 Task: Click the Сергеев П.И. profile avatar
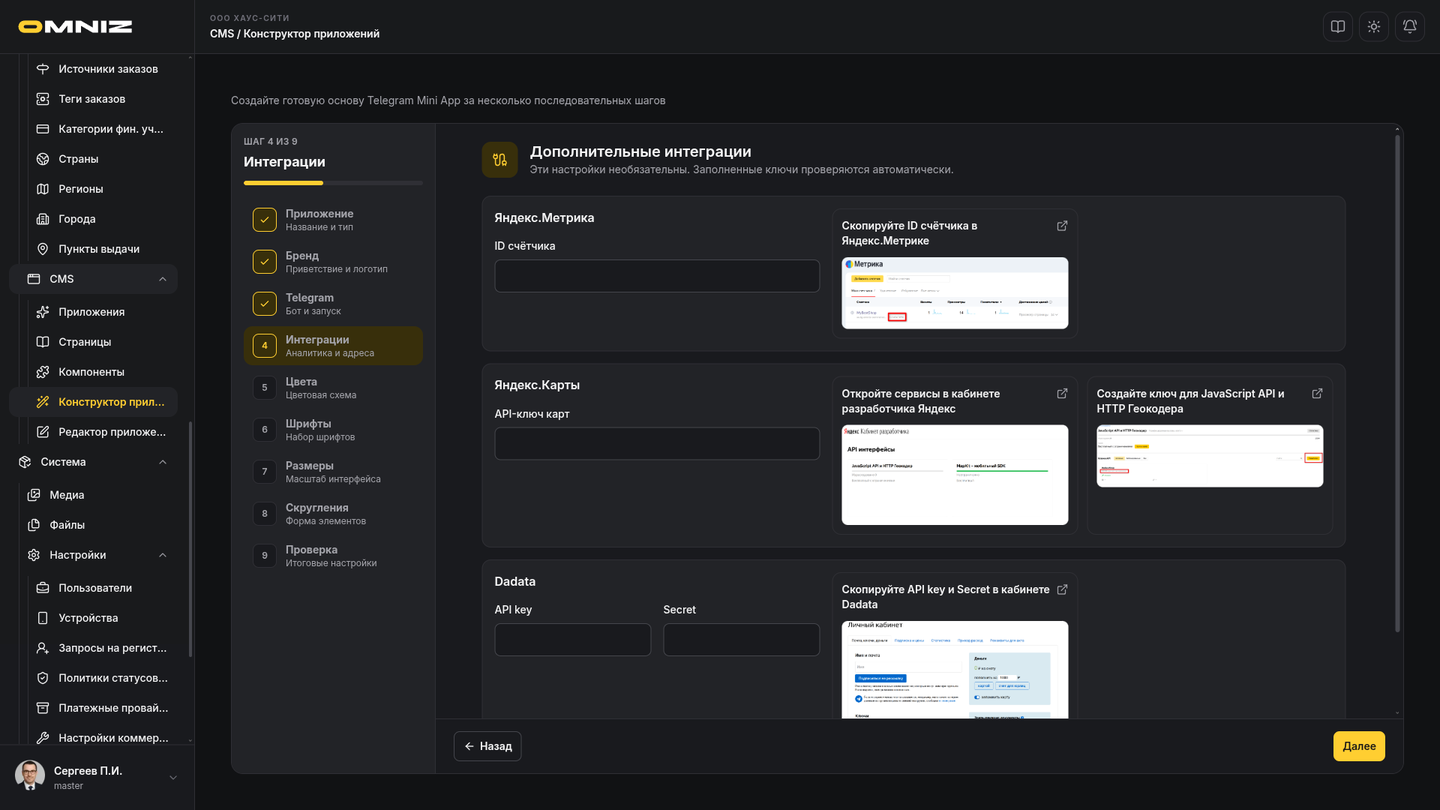pyautogui.click(x=30, y=776)
